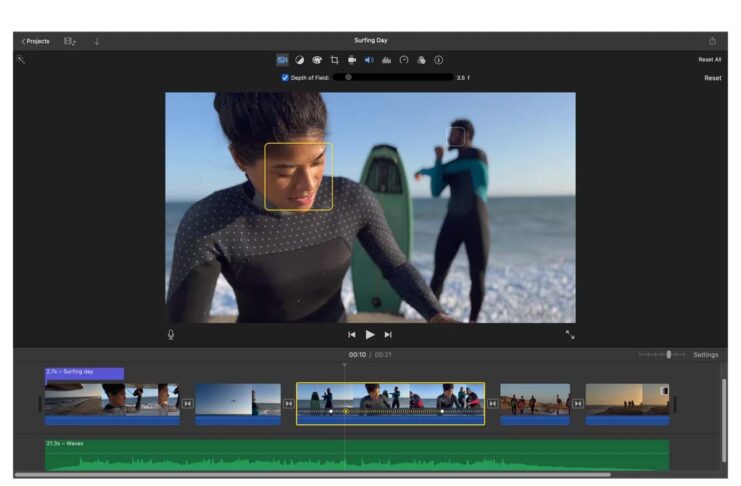Select the Cinematic camera icon
Screen dimensions: 741x486
[x=282, y=60]
